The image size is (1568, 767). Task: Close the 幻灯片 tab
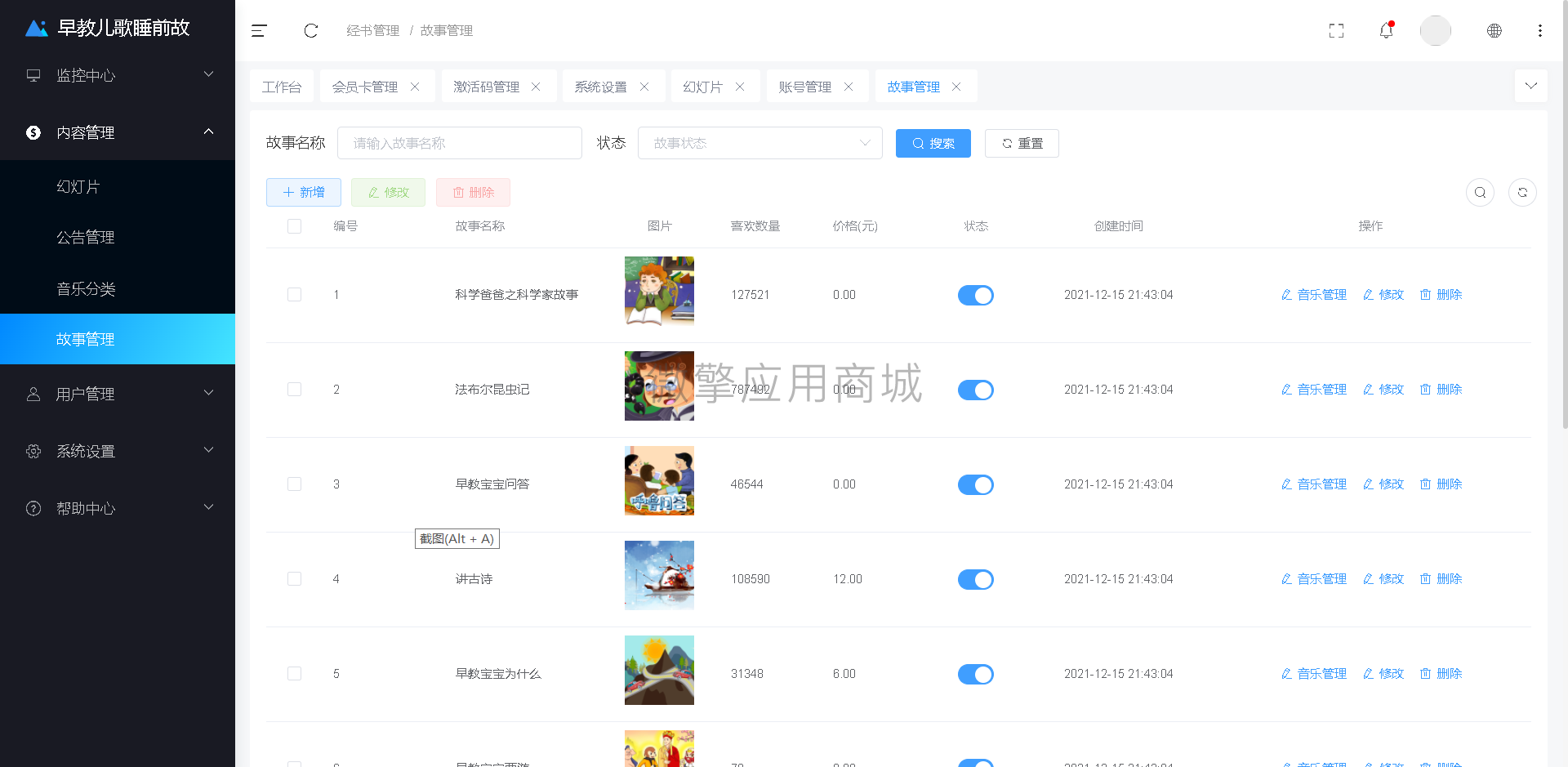pyautogui.click(x=740, y=87)
